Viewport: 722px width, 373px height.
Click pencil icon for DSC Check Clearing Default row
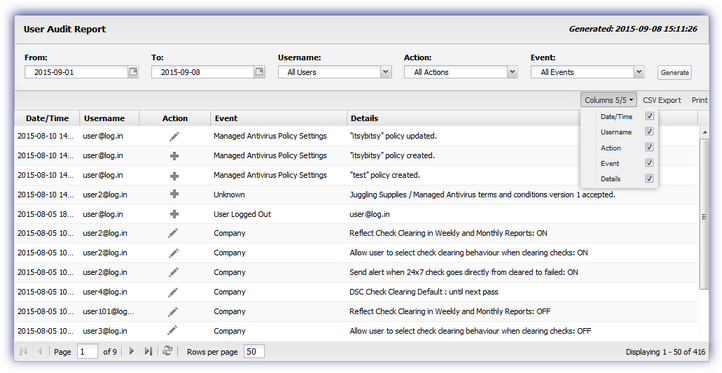click(173, 292)
